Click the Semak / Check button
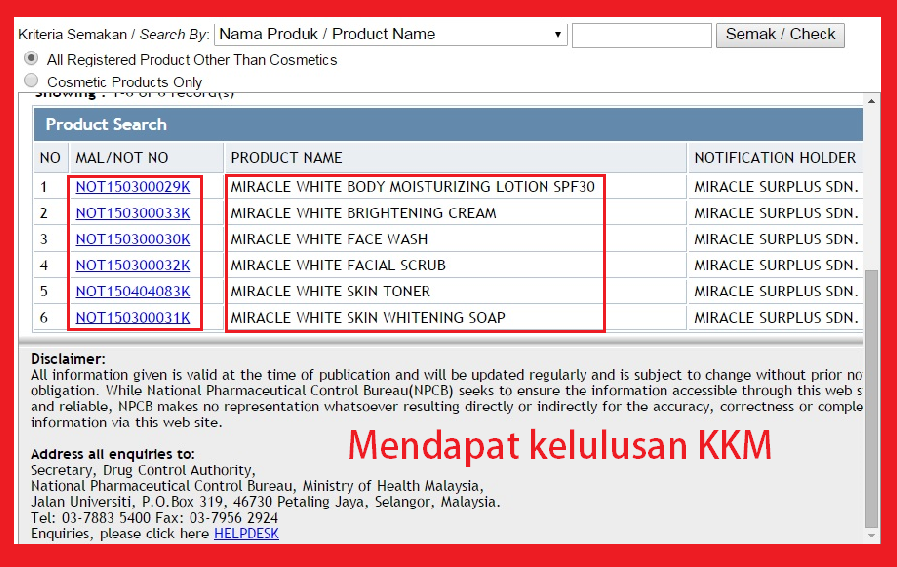The width and height of the screenshot is (897, 567). (x=780, y=35)
